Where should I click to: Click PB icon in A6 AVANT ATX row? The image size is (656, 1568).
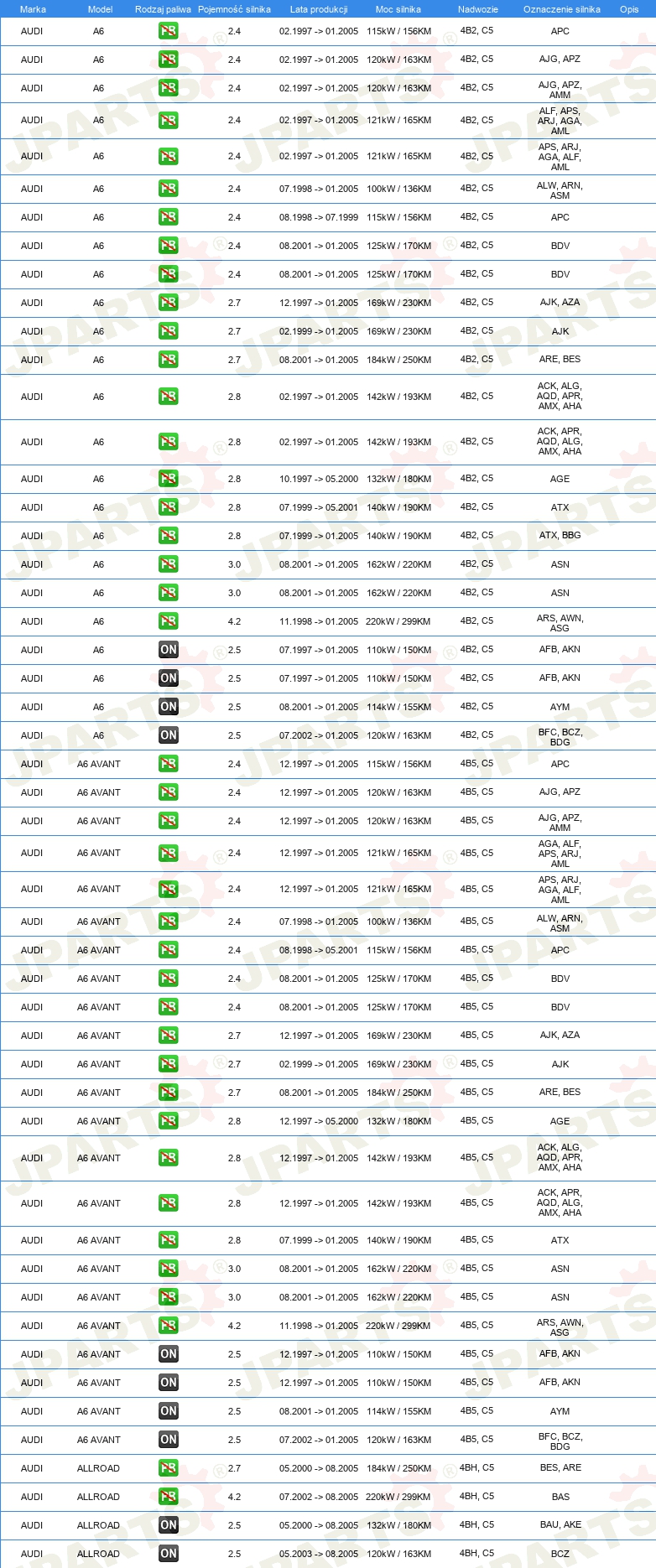pyautogui.click(x=169, y=1240)
